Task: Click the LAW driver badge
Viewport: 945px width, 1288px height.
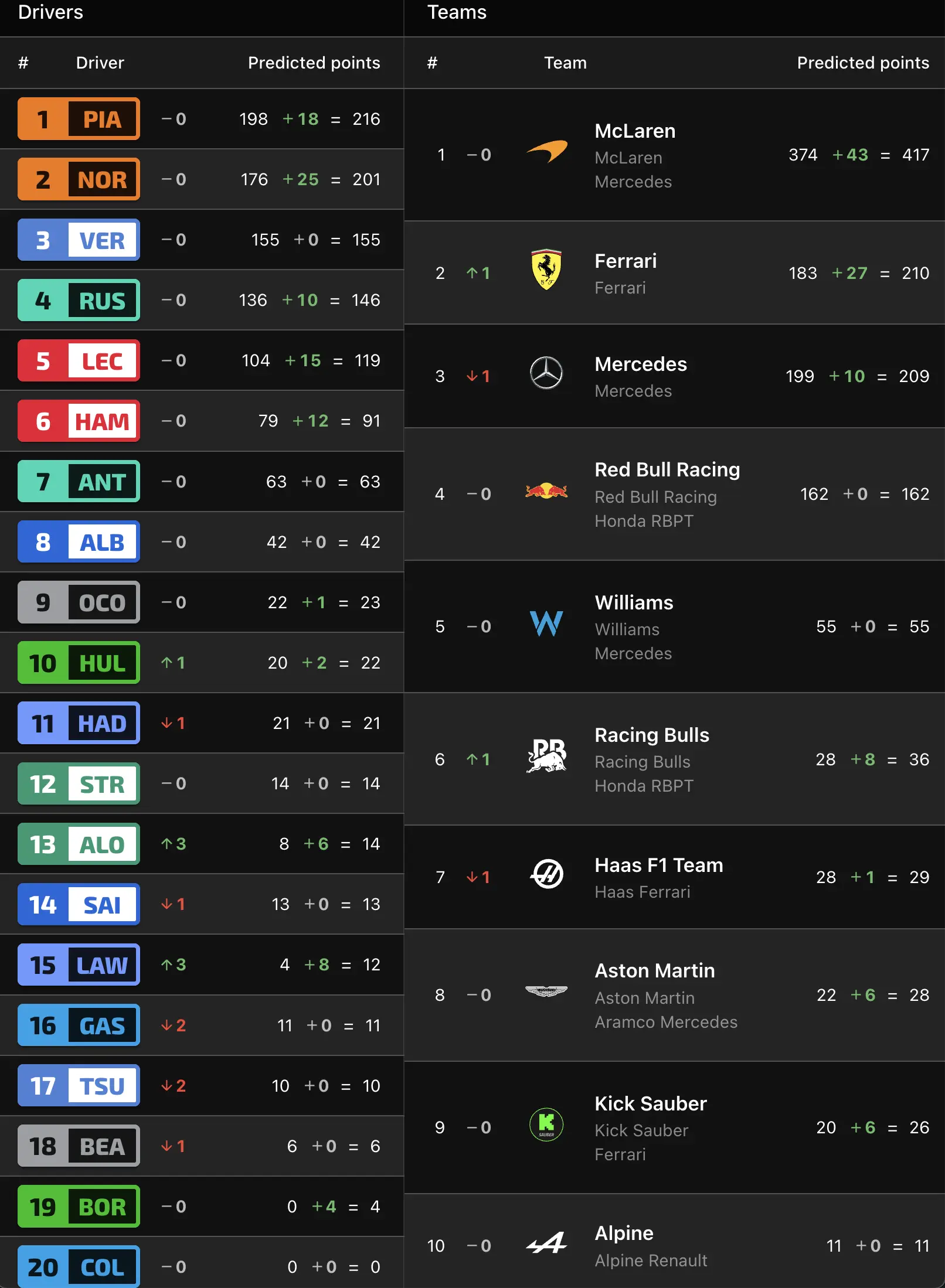Action: tap(79, 965)
